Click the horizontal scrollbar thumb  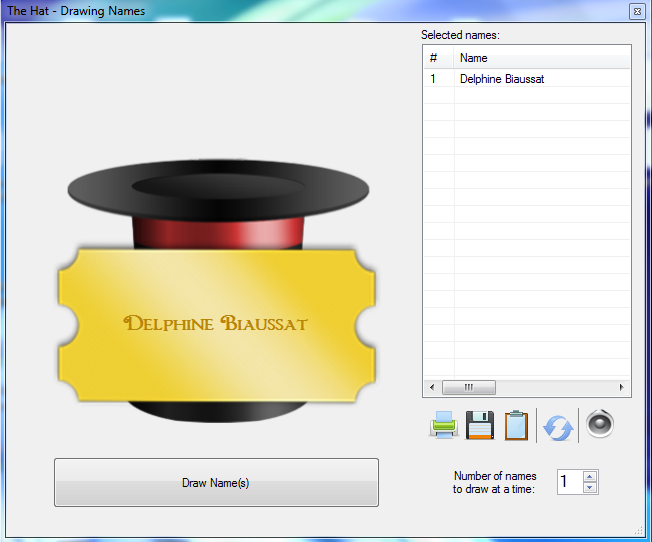tap(469, 387)
